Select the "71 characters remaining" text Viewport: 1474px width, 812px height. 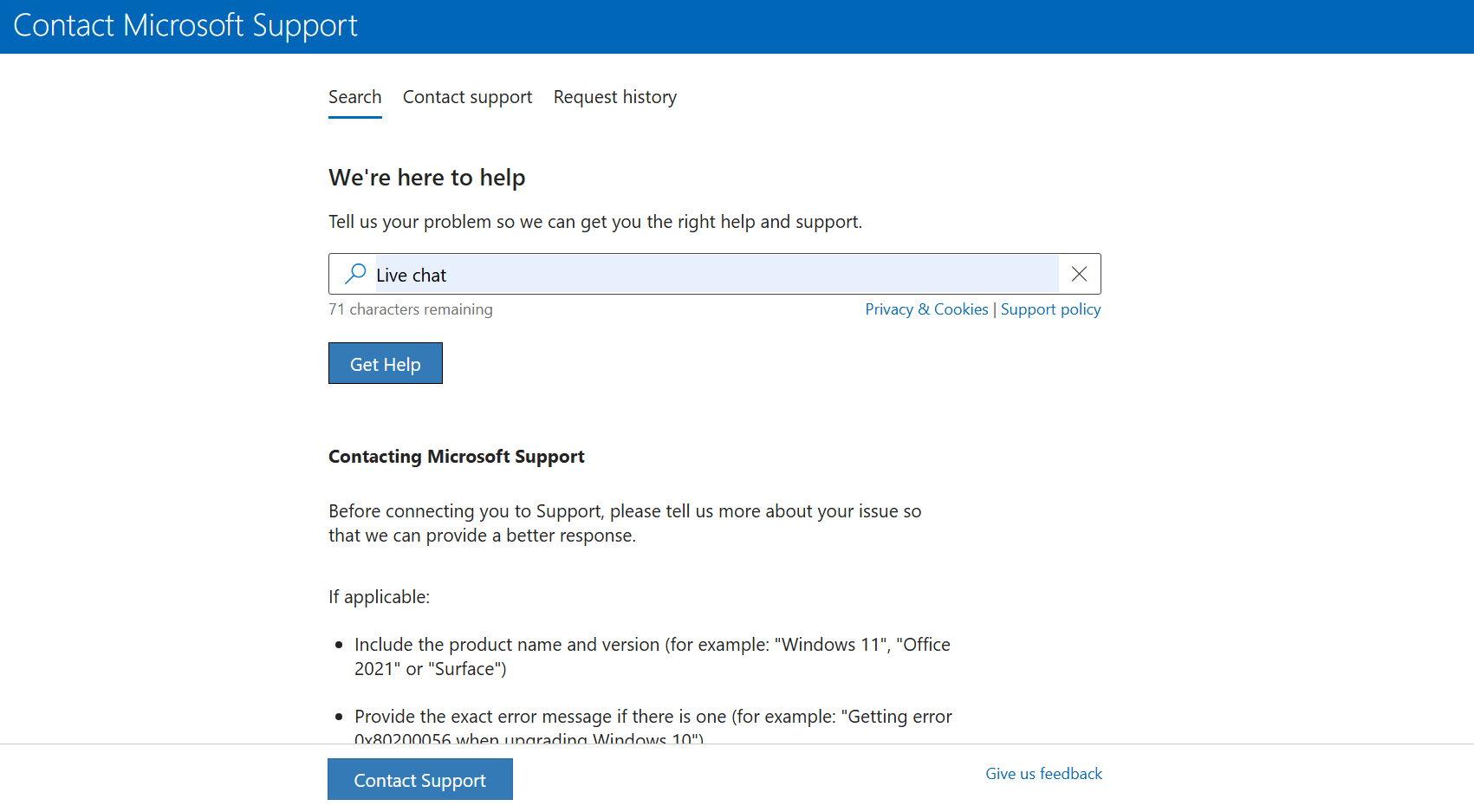coord(411,309)
